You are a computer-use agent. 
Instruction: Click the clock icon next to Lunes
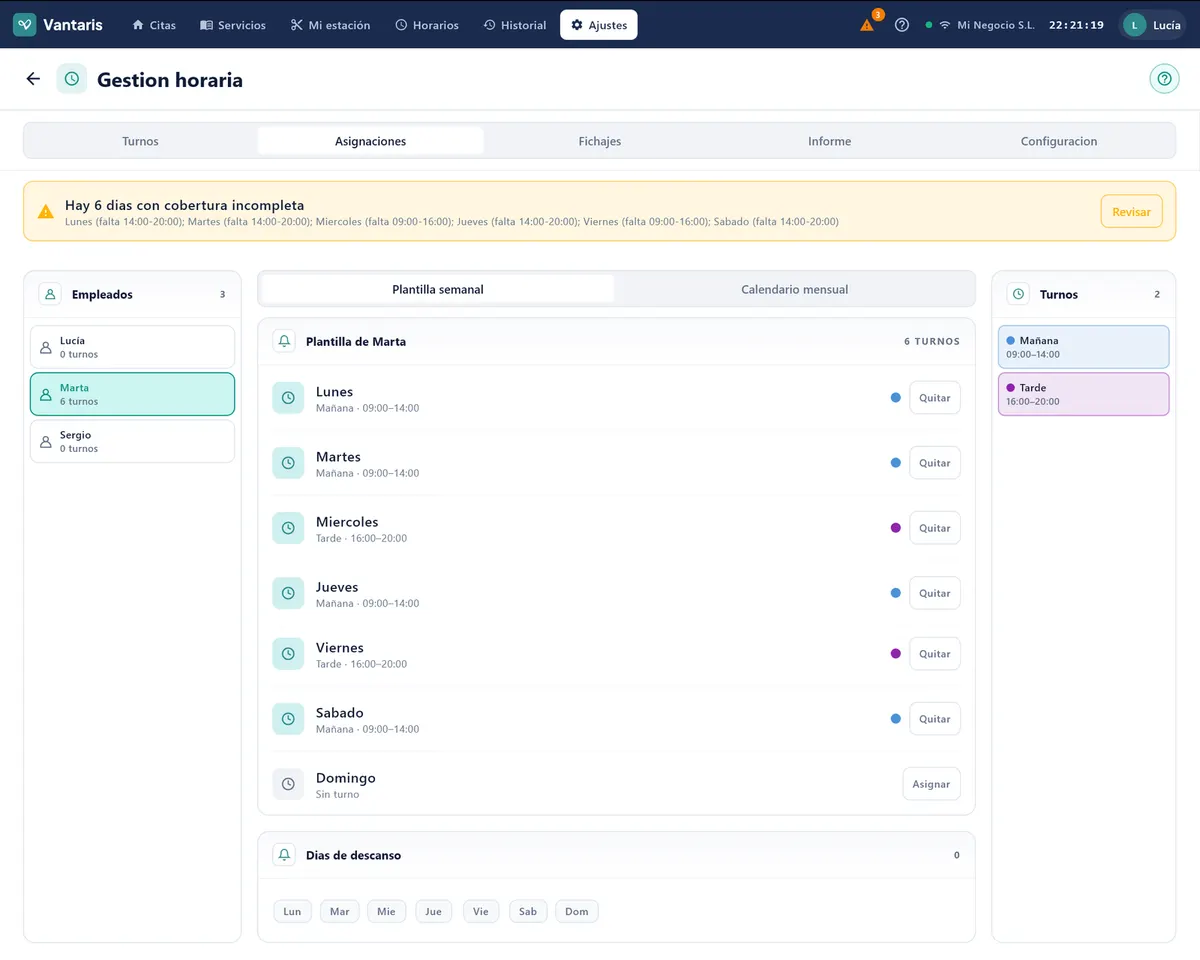[x=288, y=398]
